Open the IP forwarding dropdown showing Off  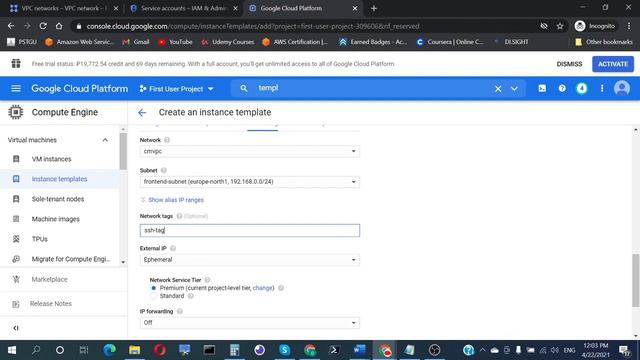250,323
